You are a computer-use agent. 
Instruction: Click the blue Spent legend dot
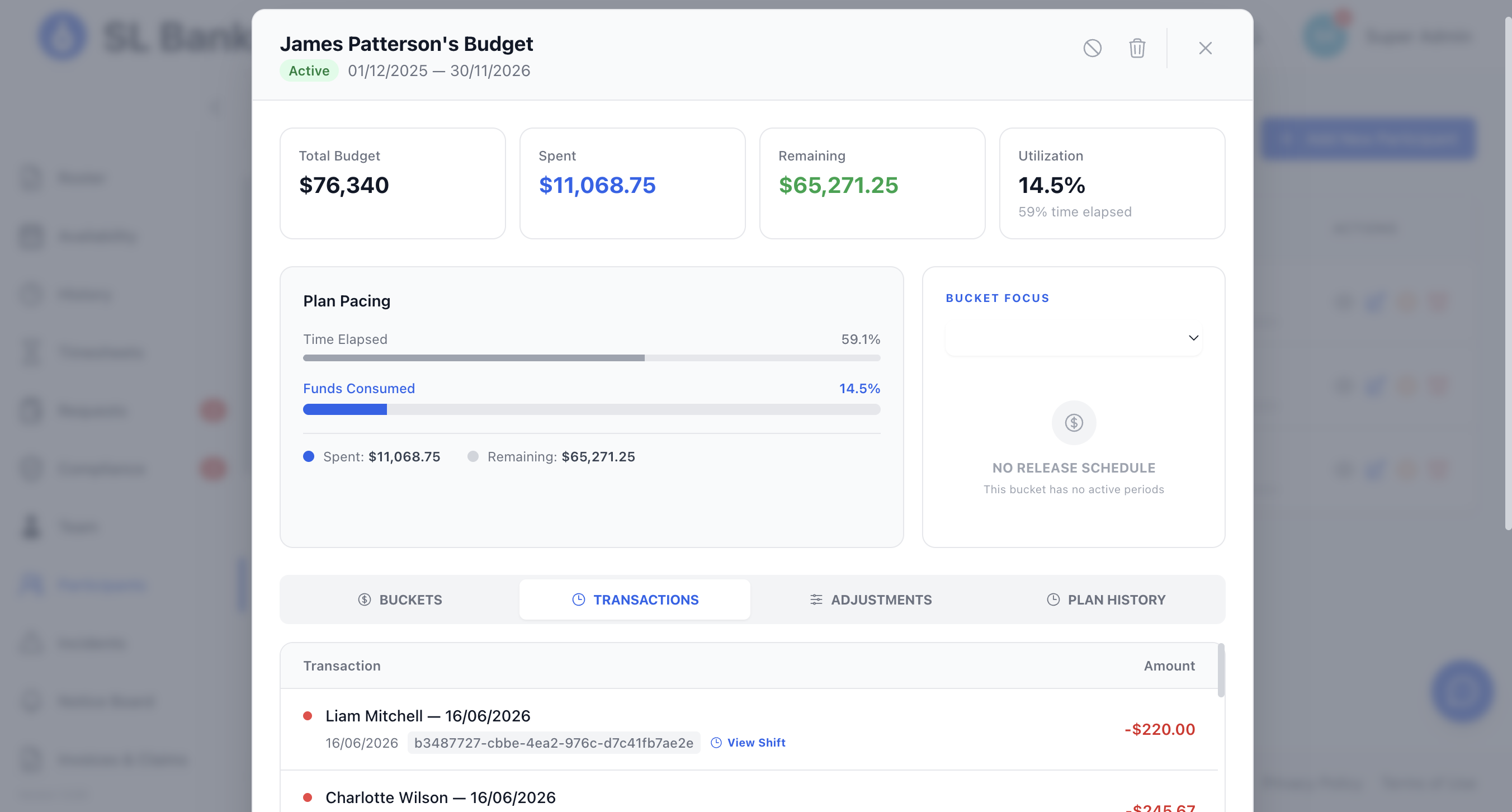(x=309, y=457)
